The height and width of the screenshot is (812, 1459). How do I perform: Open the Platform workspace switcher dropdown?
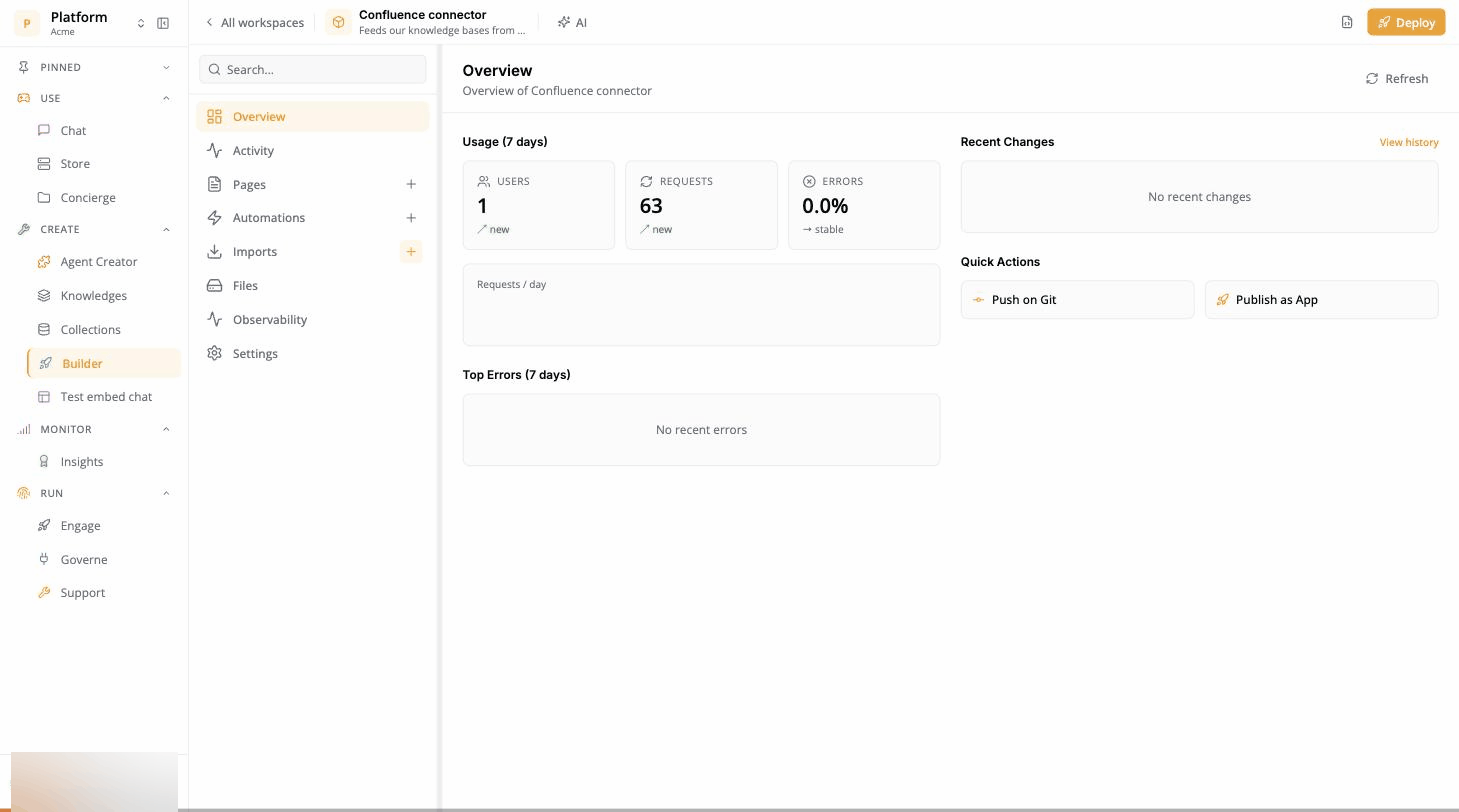point(141,23)
